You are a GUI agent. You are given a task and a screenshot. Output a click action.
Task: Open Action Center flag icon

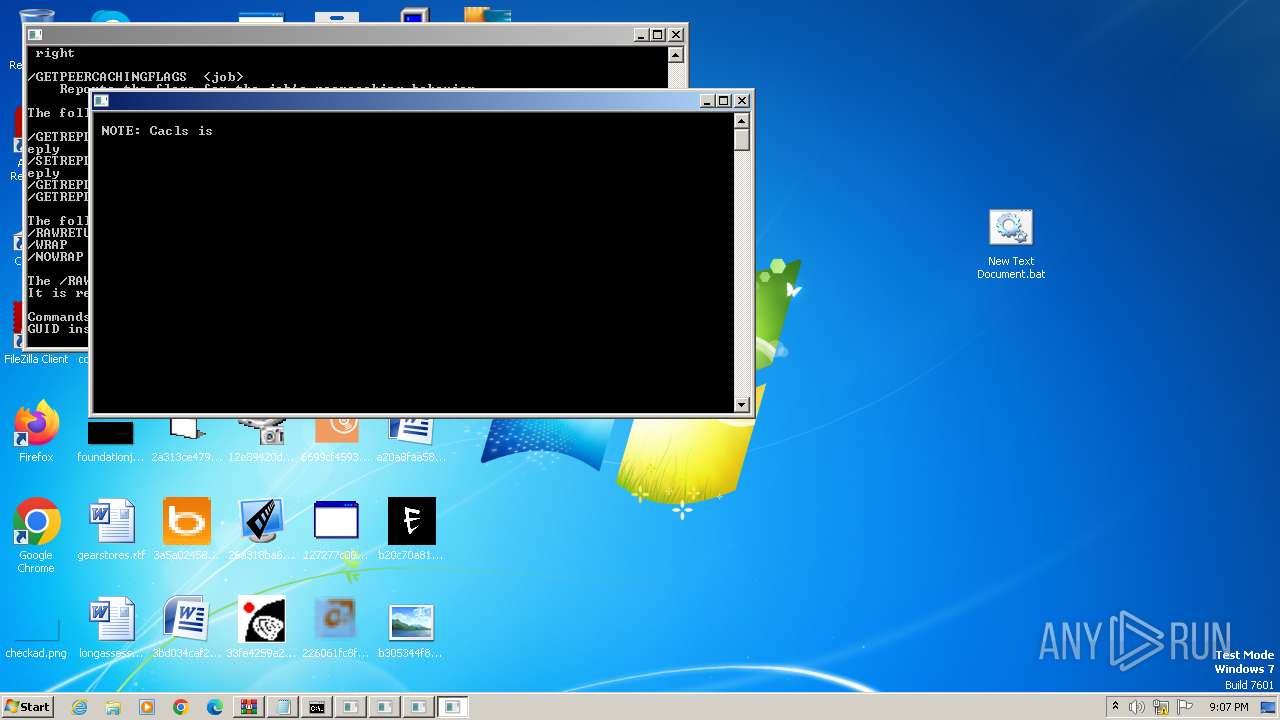pos(1185,707)
